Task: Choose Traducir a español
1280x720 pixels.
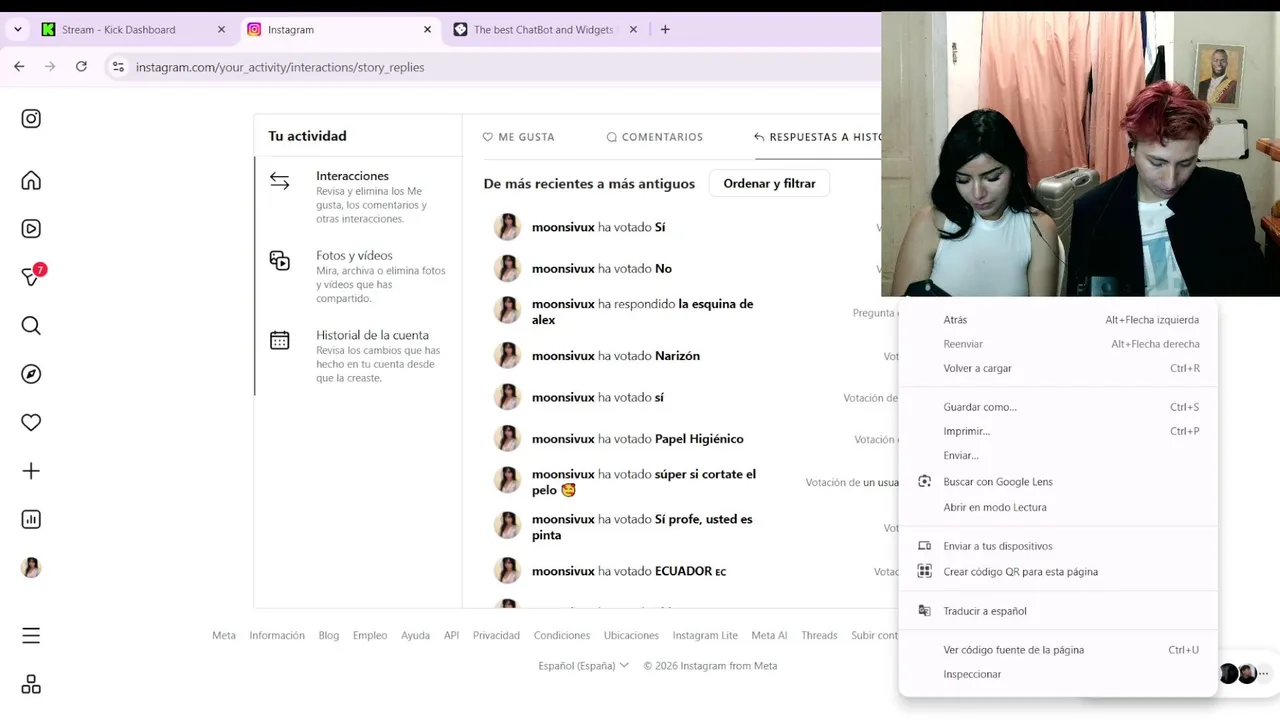Action: click(x=1058, y=611)
